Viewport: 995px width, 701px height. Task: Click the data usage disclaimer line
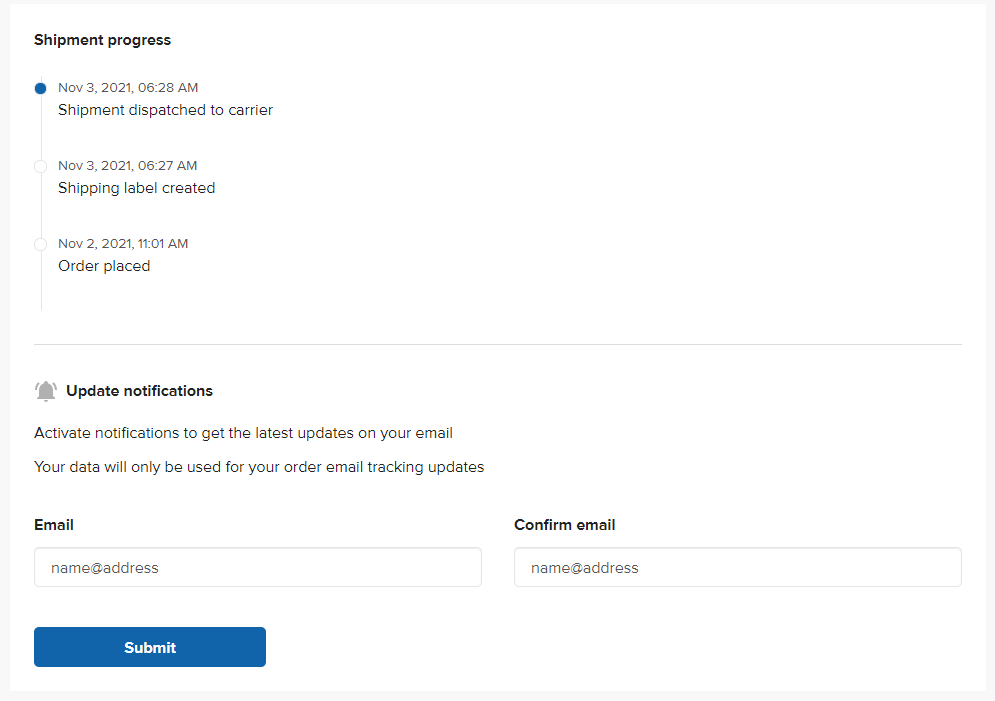tap(259, 467)
